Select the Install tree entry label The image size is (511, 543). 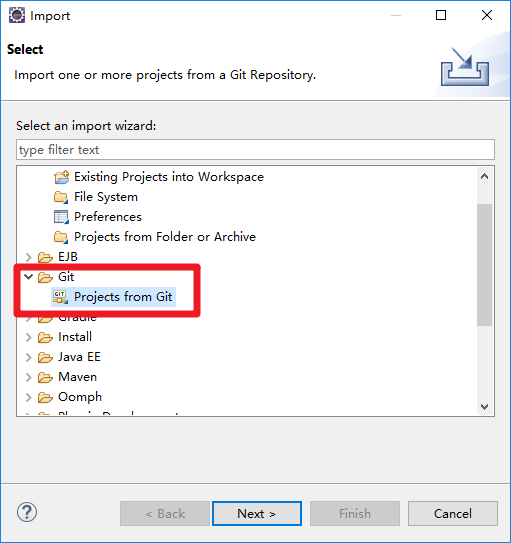pyautogui.click(x=75, y=337)
